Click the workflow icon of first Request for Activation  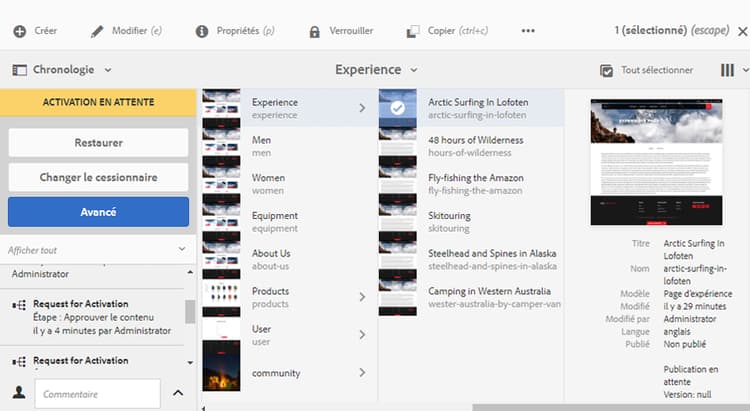19,305
